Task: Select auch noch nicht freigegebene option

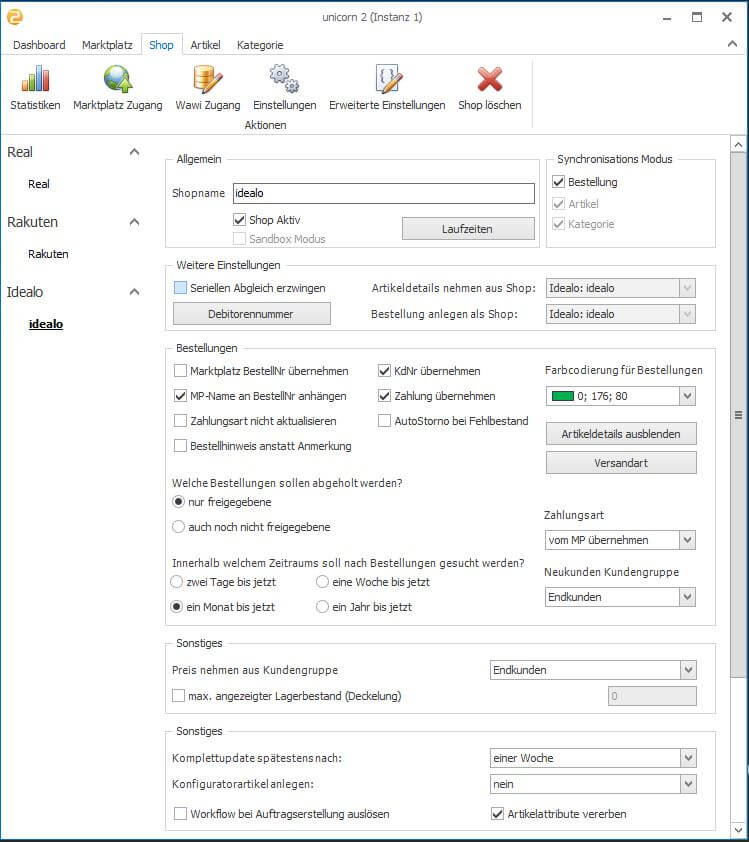Action: [178, 527]
